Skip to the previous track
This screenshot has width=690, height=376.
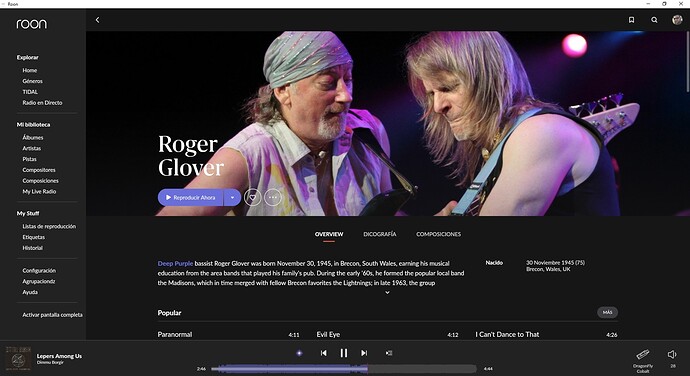pos(323,353)
